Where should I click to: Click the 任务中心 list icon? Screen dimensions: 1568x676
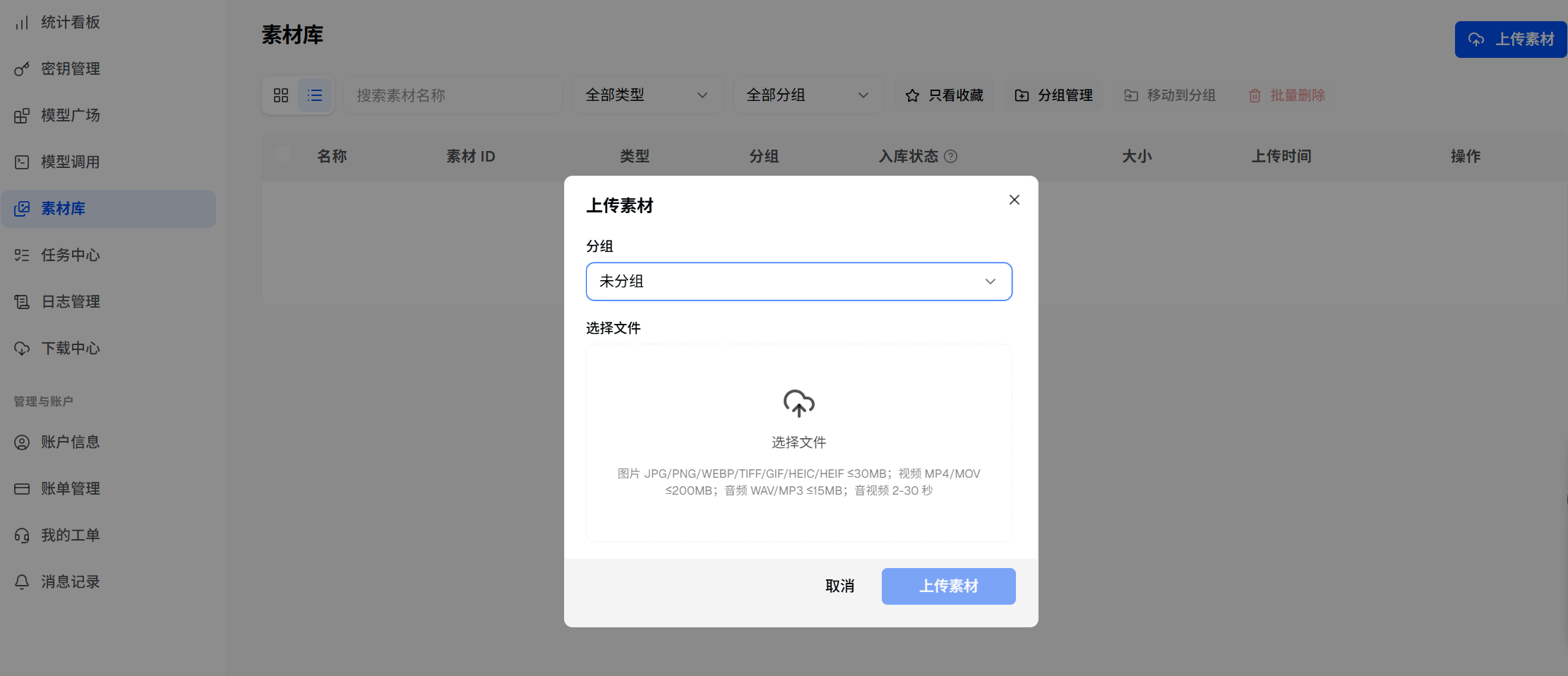[22, 255]
